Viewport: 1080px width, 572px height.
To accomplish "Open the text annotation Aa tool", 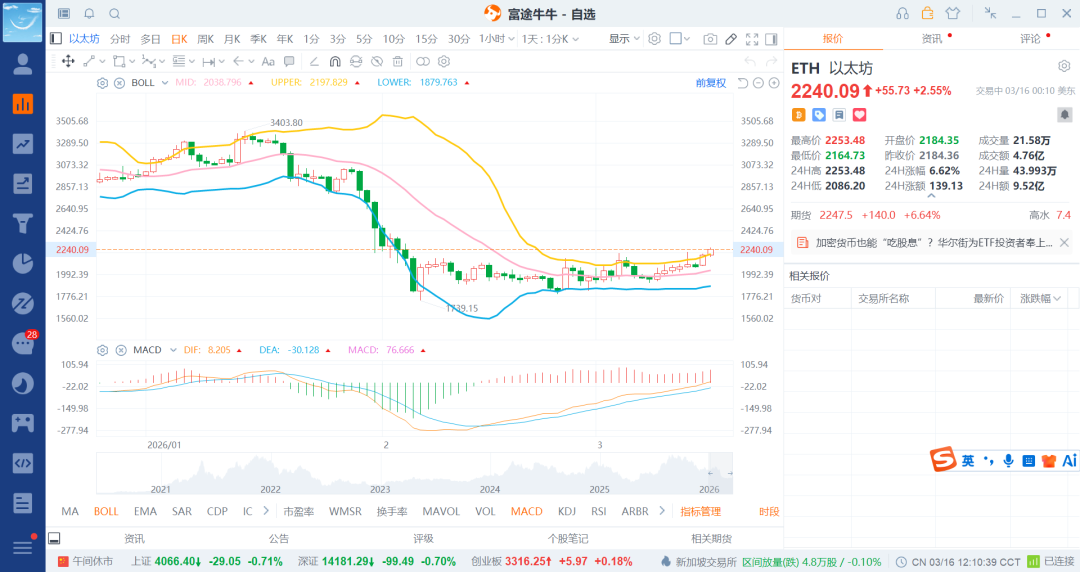I will (x=267, y=61).
